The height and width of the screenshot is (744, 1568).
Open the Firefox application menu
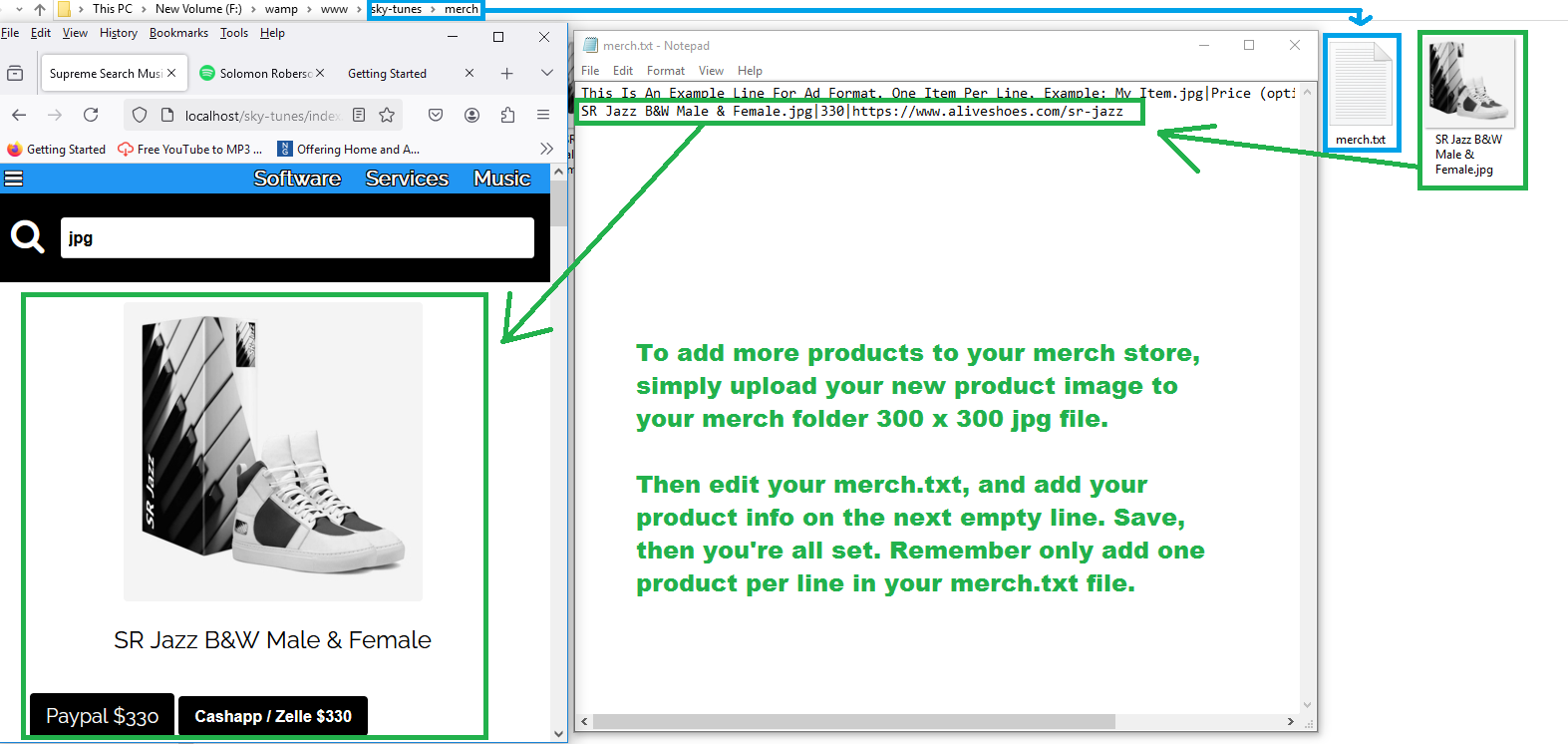pos(543,115)
